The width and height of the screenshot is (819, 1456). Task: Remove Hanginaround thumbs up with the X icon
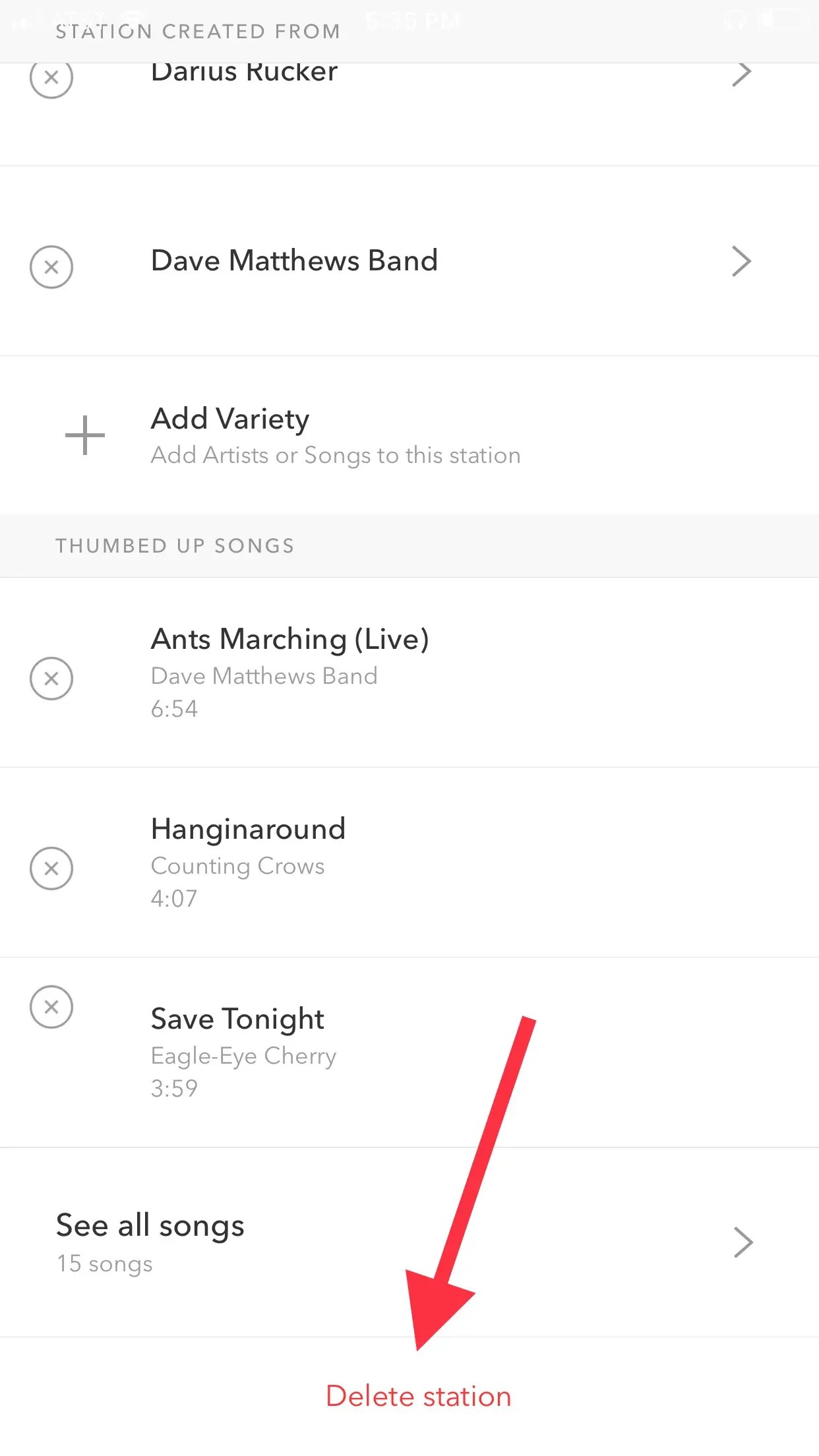[51, 868]
